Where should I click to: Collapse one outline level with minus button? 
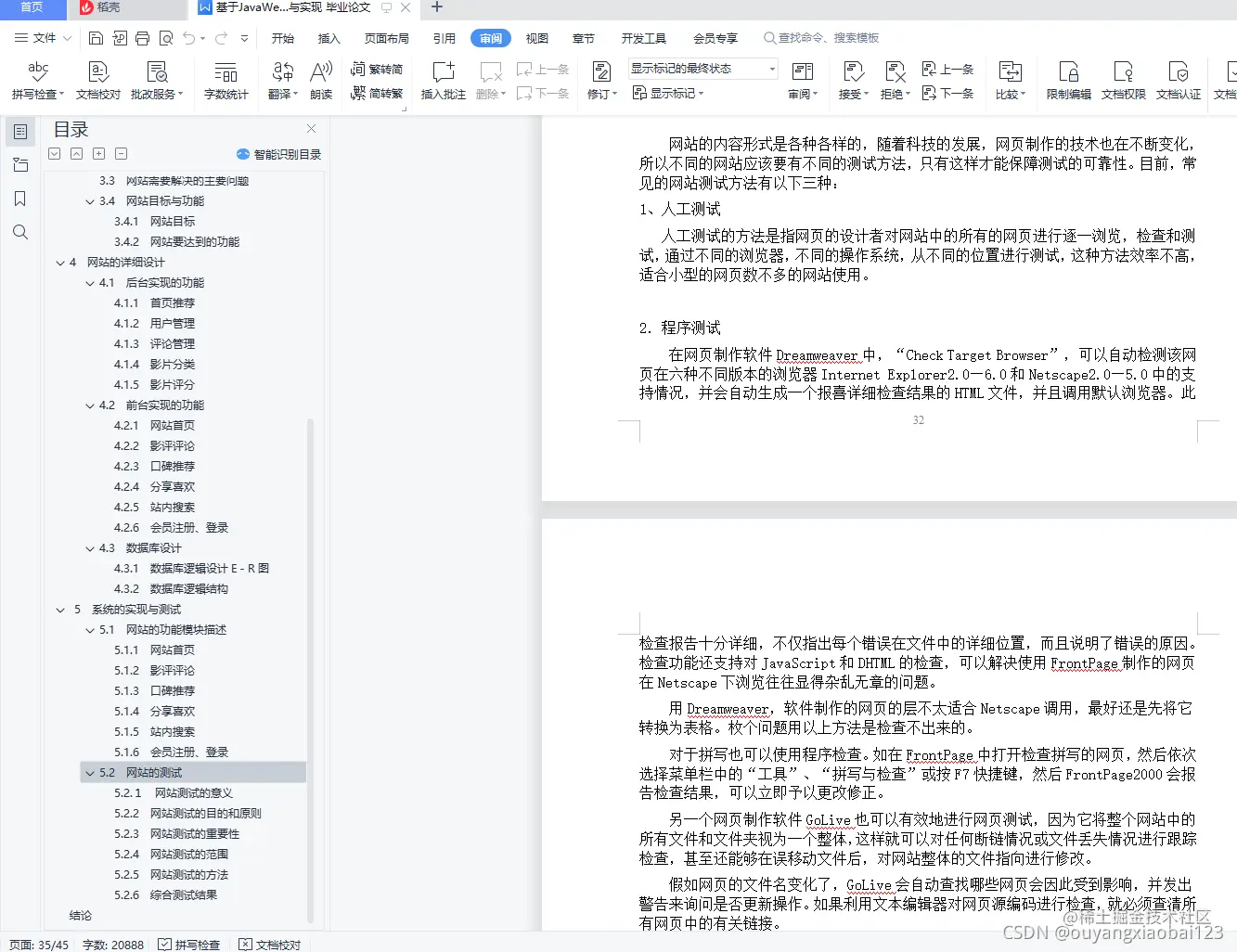click(121, 154)
